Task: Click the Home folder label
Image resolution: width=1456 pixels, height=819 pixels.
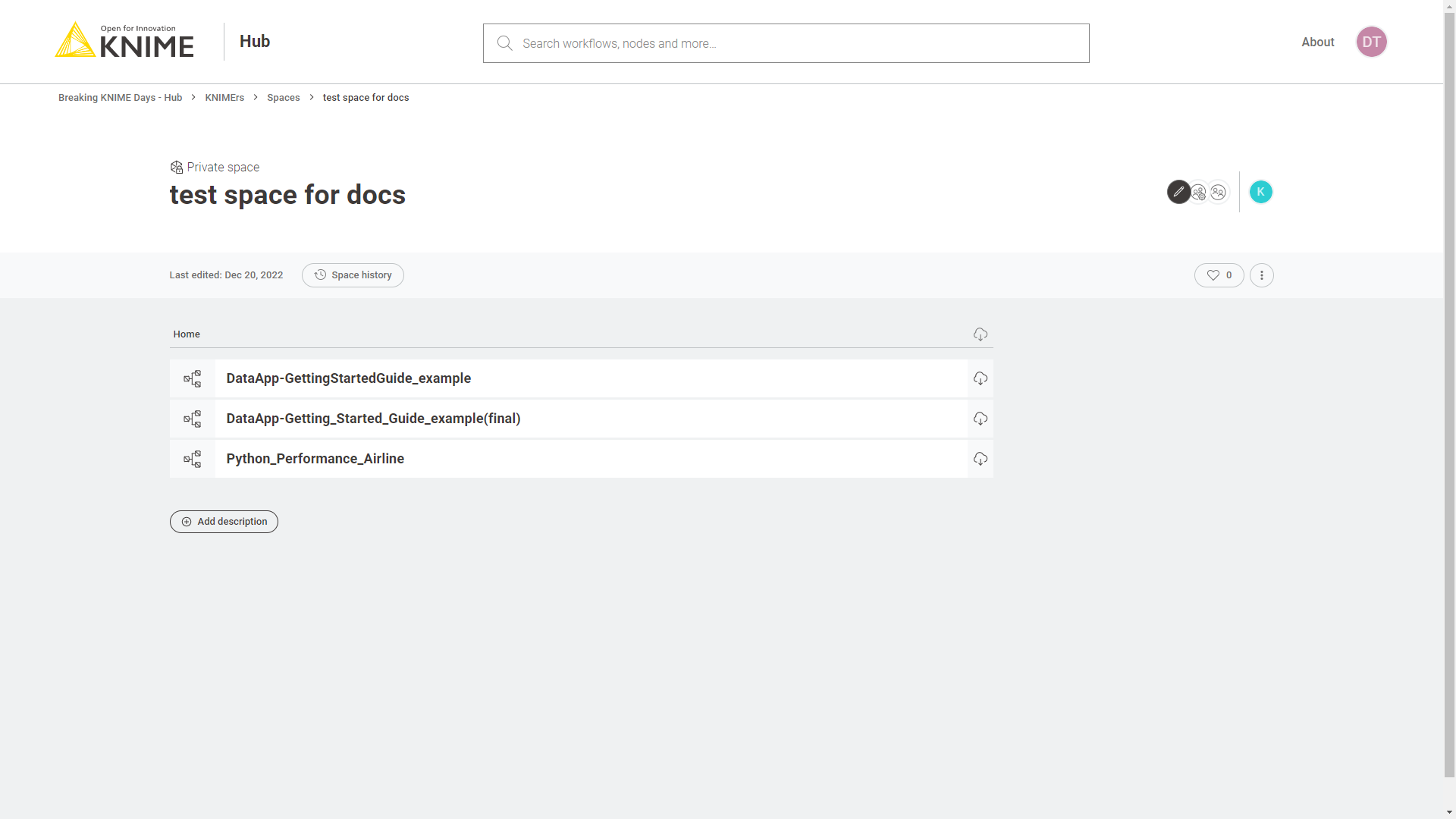Action: tap(187, 334)
